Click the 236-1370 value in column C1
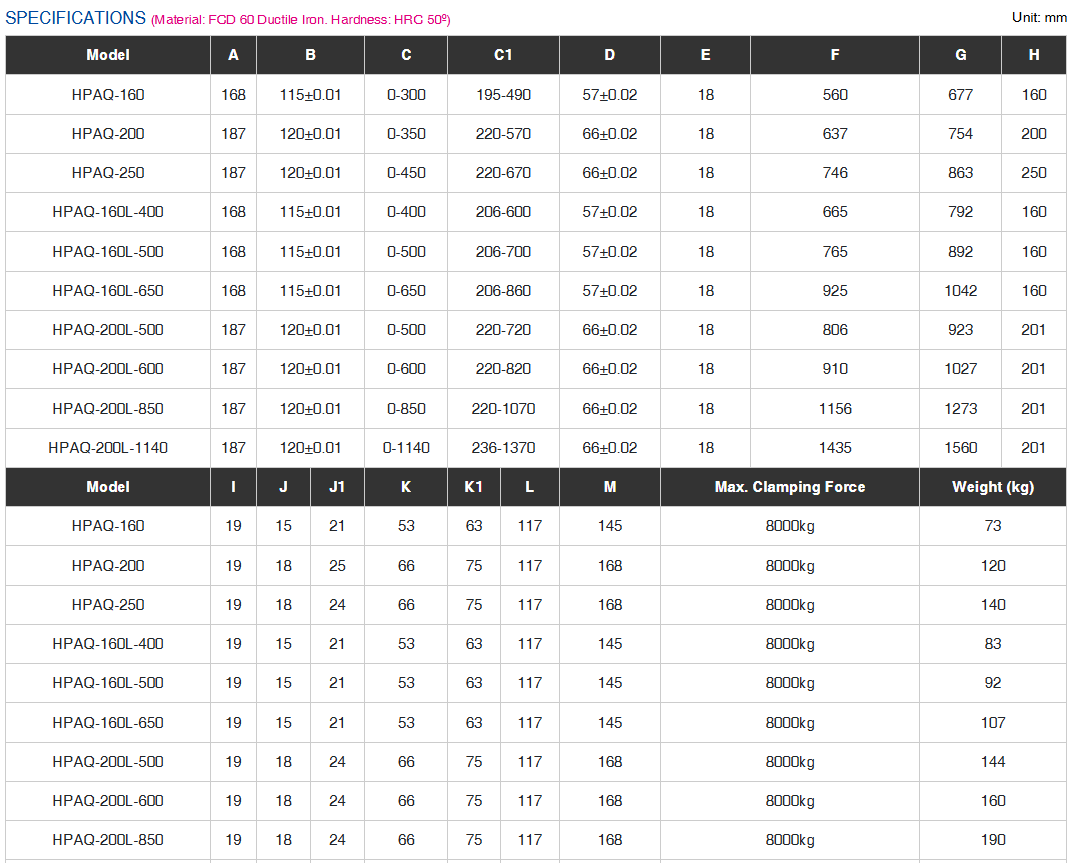Screen dimensions: 1070x863 click(503, 448)
